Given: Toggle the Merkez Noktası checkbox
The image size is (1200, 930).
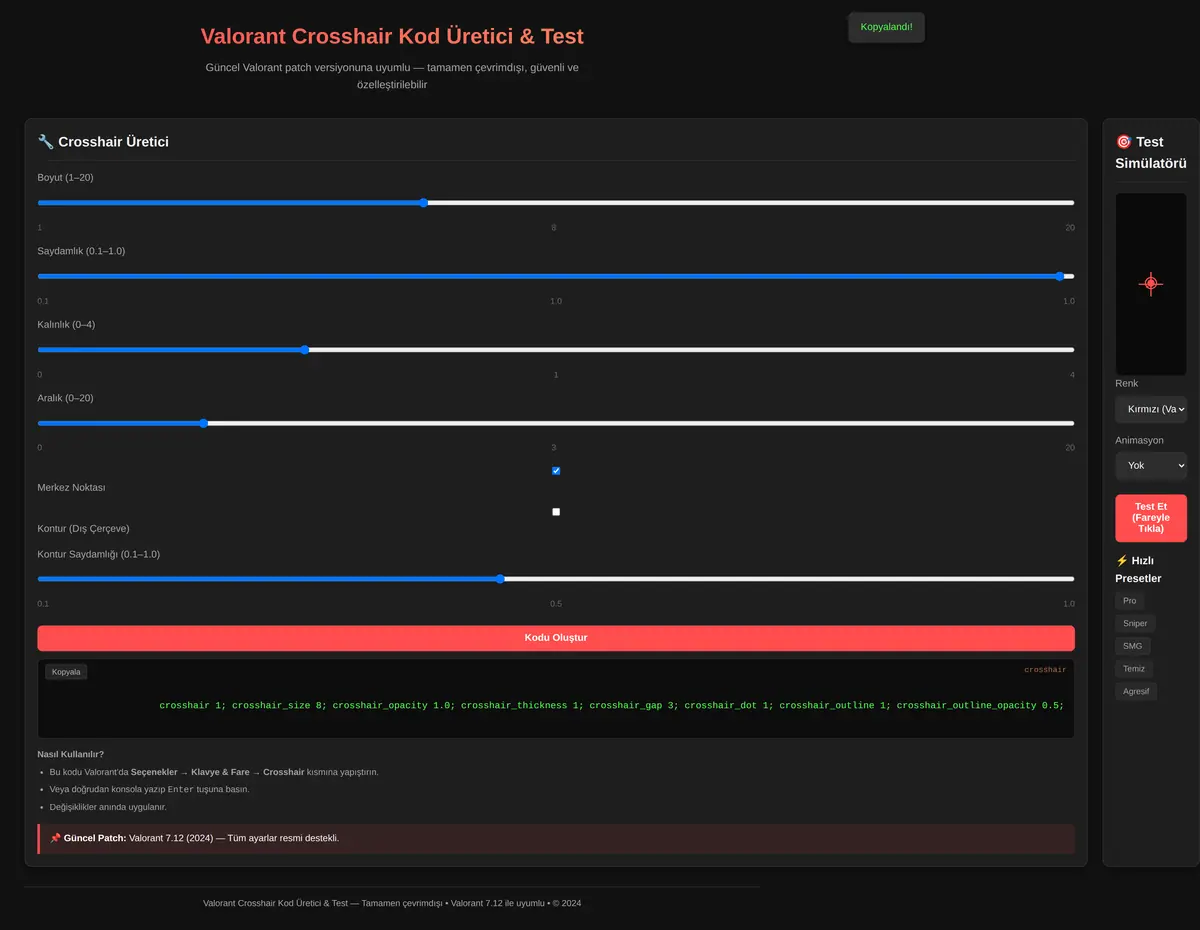Looking at the screenshot, I should click(556, 471).
